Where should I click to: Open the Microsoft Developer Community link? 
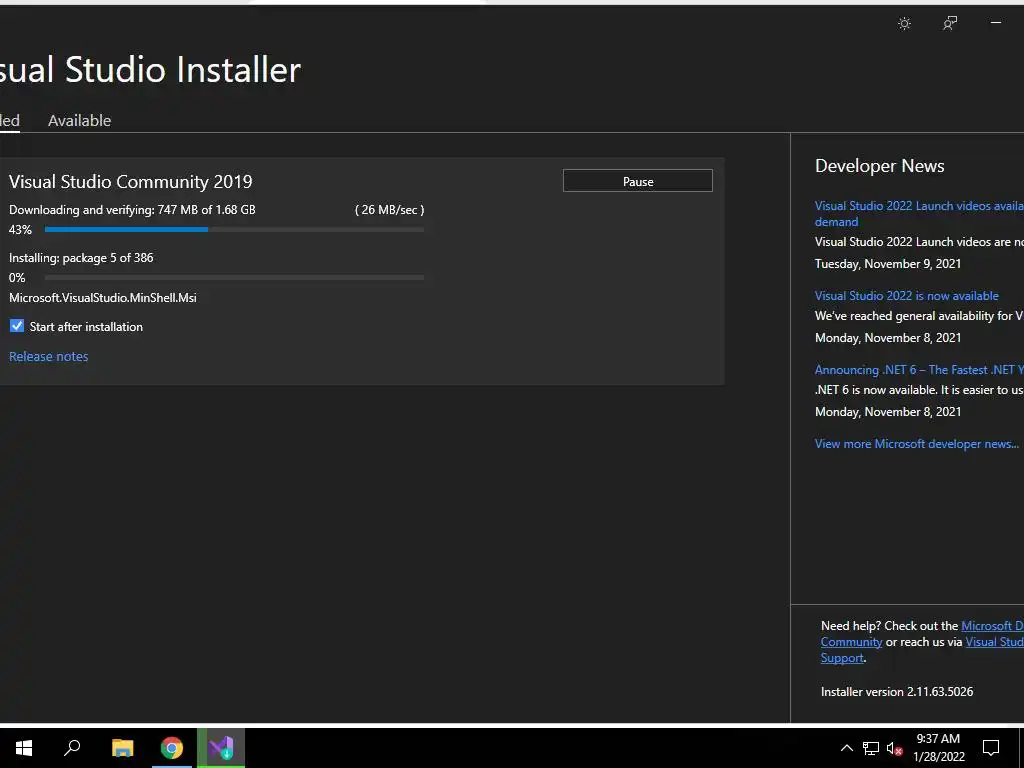click(x=992, y=626)
